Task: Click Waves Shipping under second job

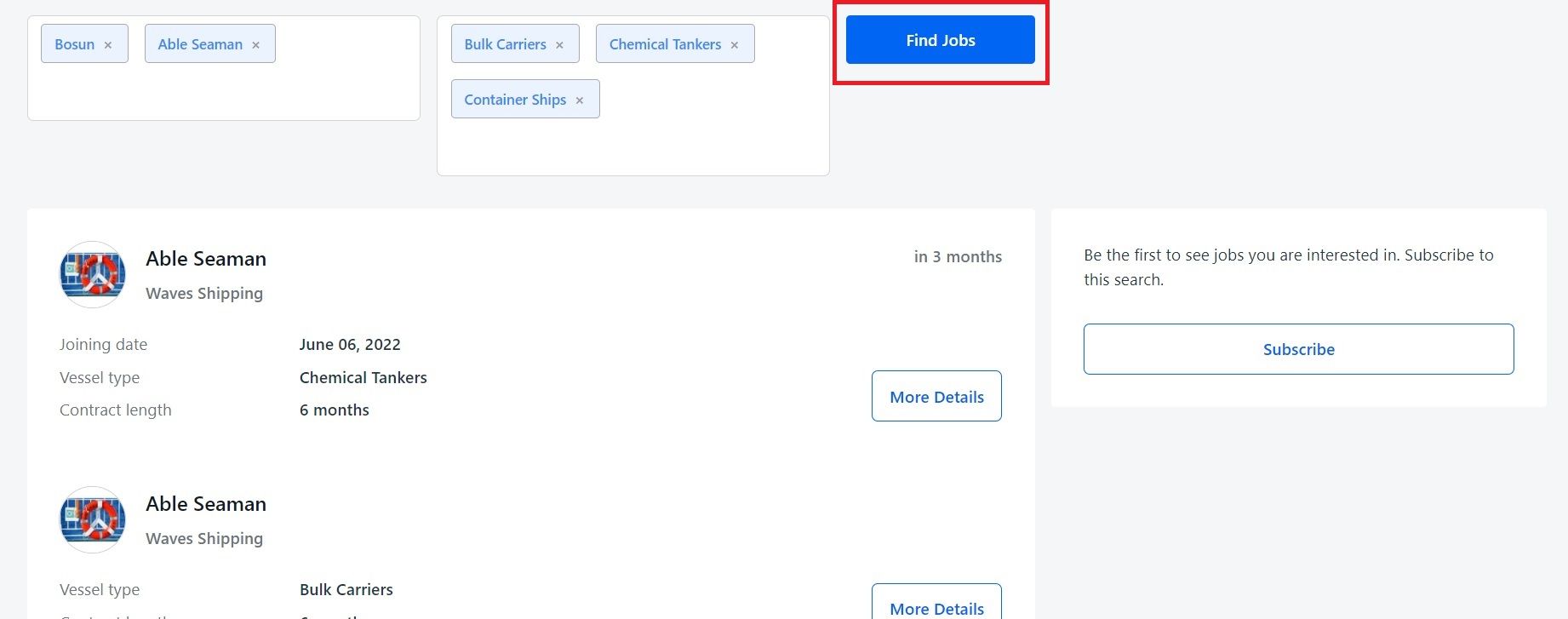Action: tap(204, 538)
